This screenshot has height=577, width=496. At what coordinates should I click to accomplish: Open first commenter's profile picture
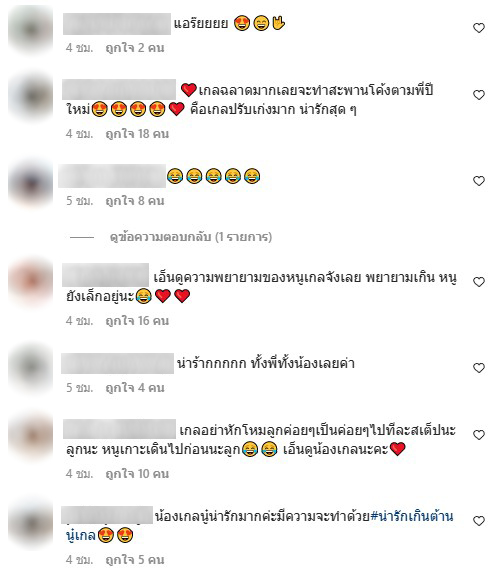pyautogui.click(x=31, y=29)
